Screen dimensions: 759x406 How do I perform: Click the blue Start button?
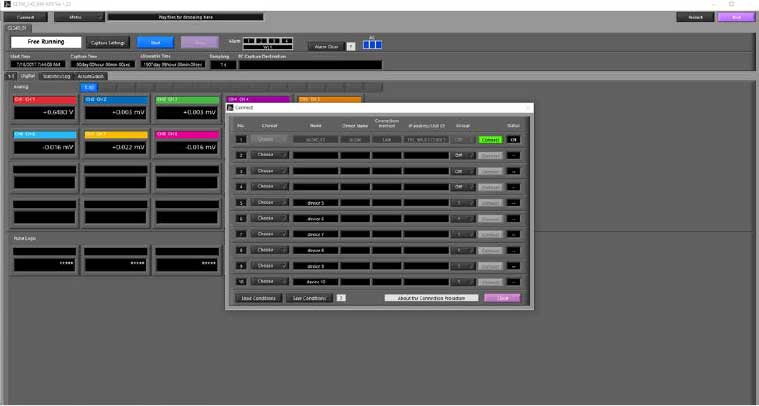[155, 43]
